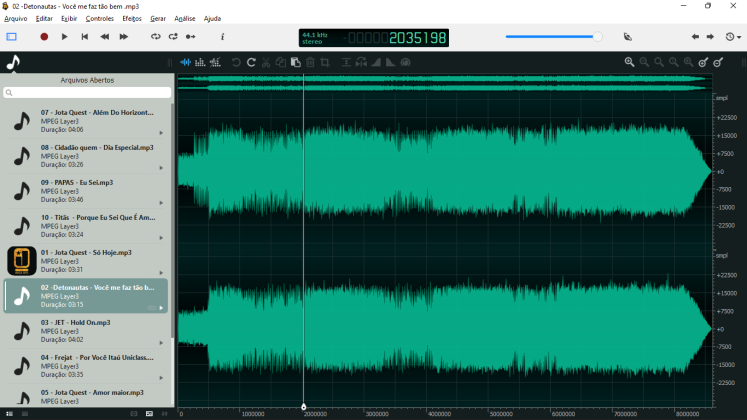Open the gain knob effect
The height and width of the screenshot is (420, 747).
pyautogui.click(x=405, y=62)
